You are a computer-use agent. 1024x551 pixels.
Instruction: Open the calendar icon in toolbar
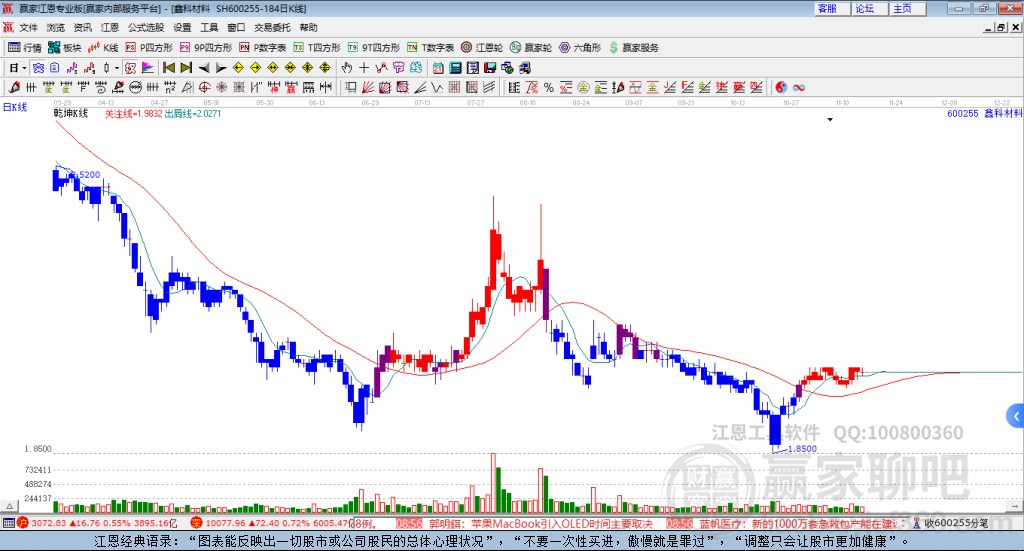(438, 68)
